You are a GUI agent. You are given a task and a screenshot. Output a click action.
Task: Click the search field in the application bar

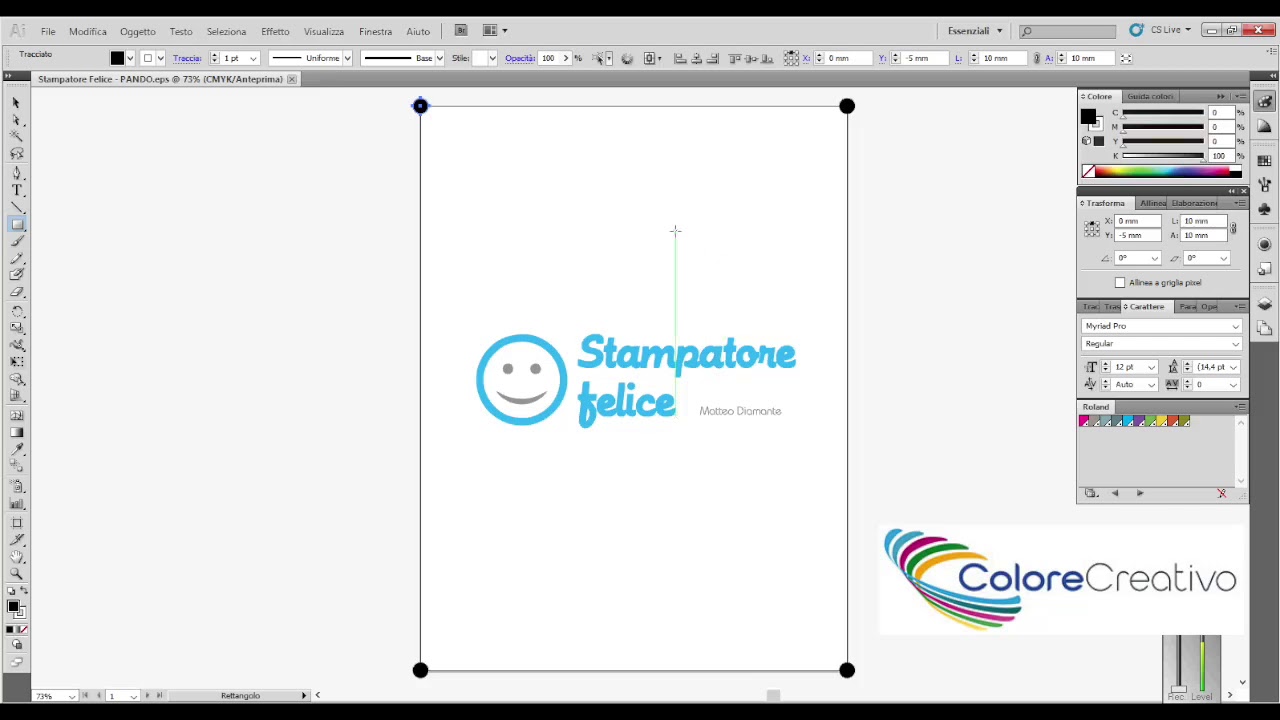pyautogui.click(x=1067, y=31)
